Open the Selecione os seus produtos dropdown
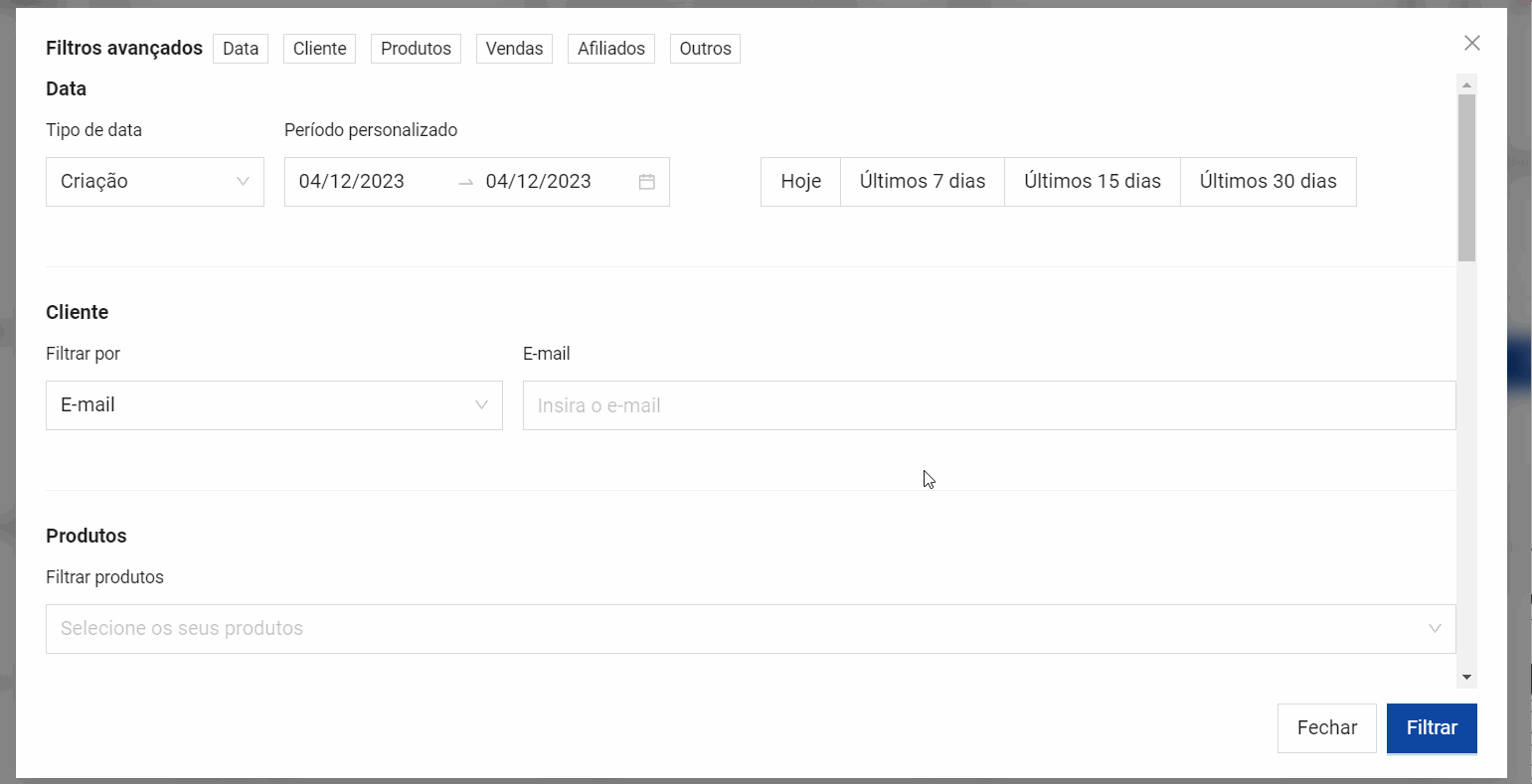Image resolution: width=1532 pixels, height=784 pixels. 751,629
